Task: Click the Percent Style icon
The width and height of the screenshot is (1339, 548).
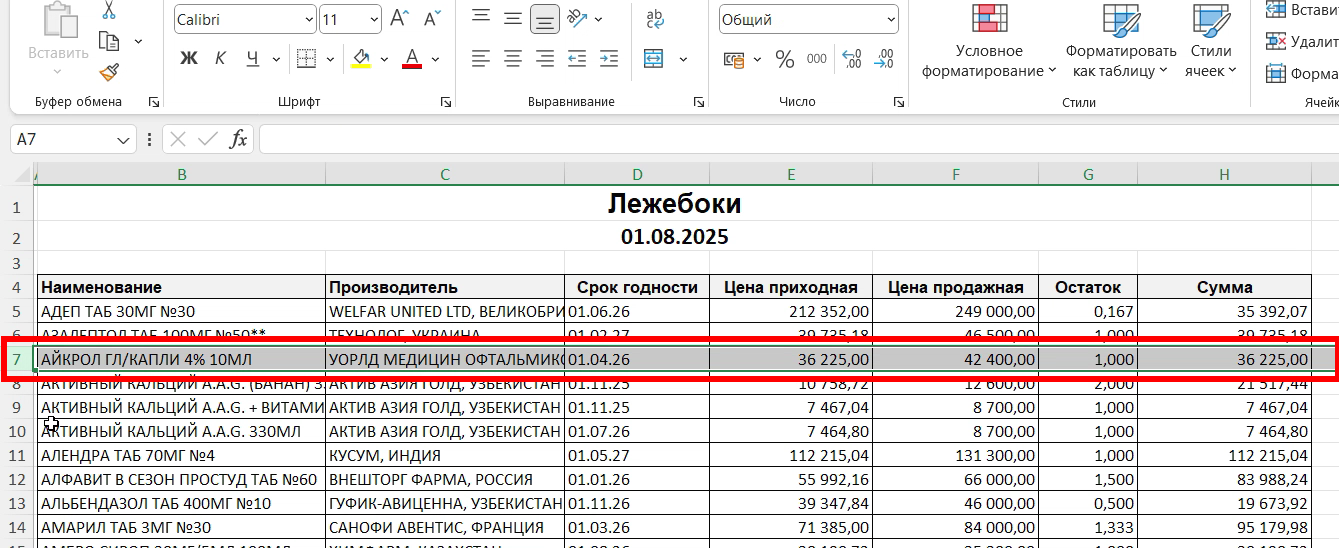Action: pyautogui.click(x=785, y=59)
